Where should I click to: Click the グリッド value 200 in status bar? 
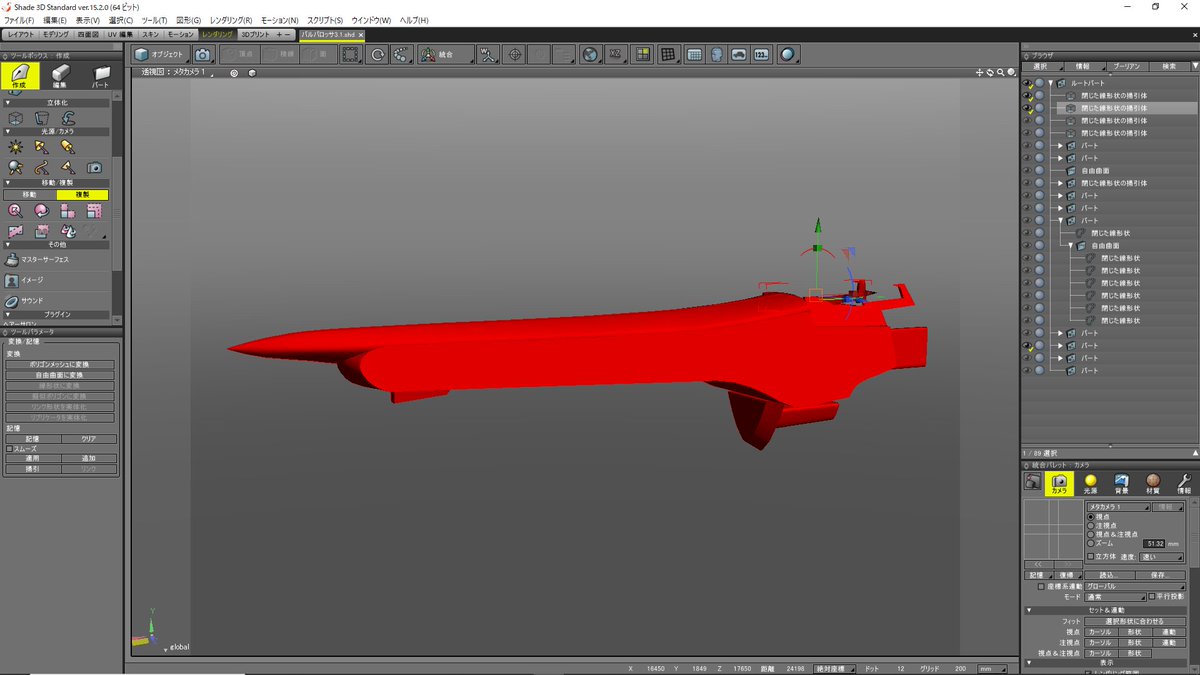point(959,668)
